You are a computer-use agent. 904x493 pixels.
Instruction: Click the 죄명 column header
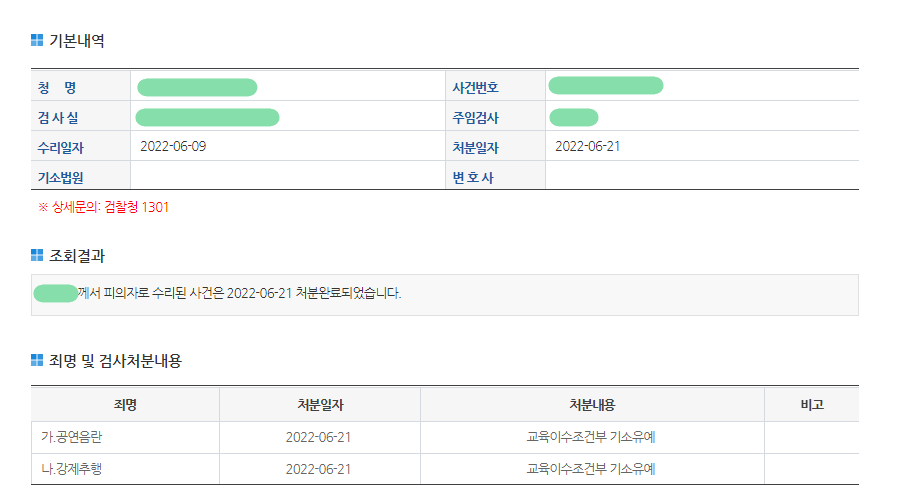click(125, 404)
